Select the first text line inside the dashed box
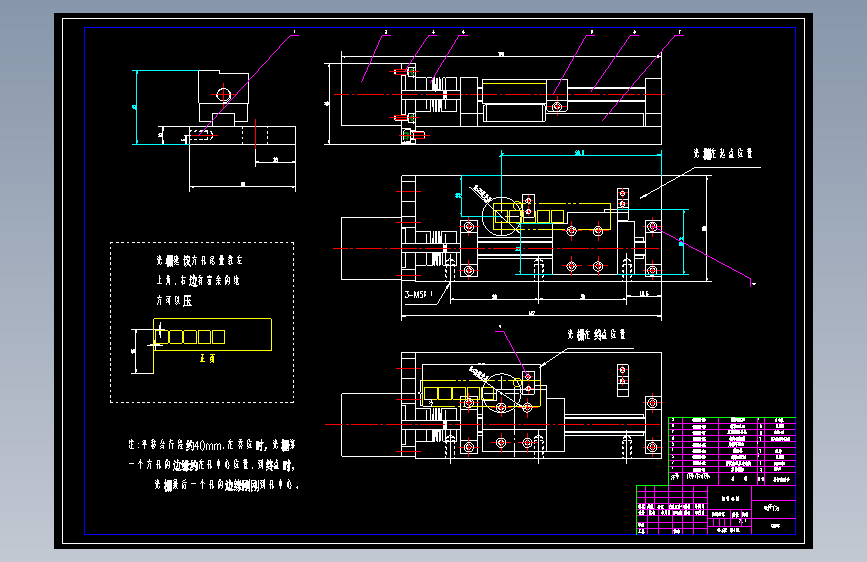Image resolution: width=867 pixels, height=562 pixels. [199, 260]
